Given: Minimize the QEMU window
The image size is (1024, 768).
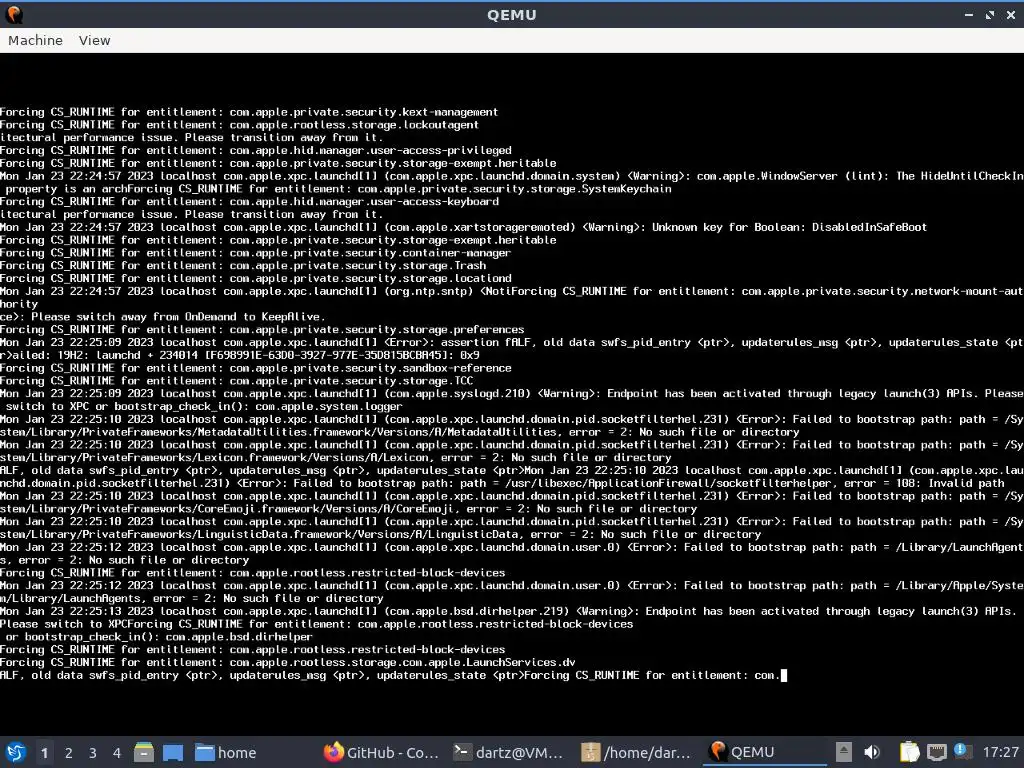Looking at the screenshot, I should tap(968, 14).
